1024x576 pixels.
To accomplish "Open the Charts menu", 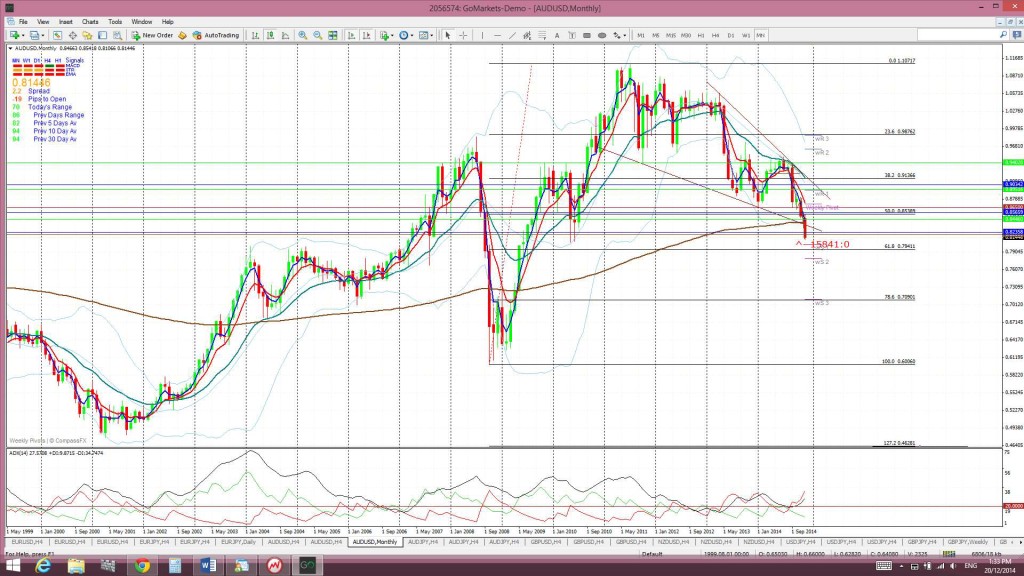I will (90, 22).
